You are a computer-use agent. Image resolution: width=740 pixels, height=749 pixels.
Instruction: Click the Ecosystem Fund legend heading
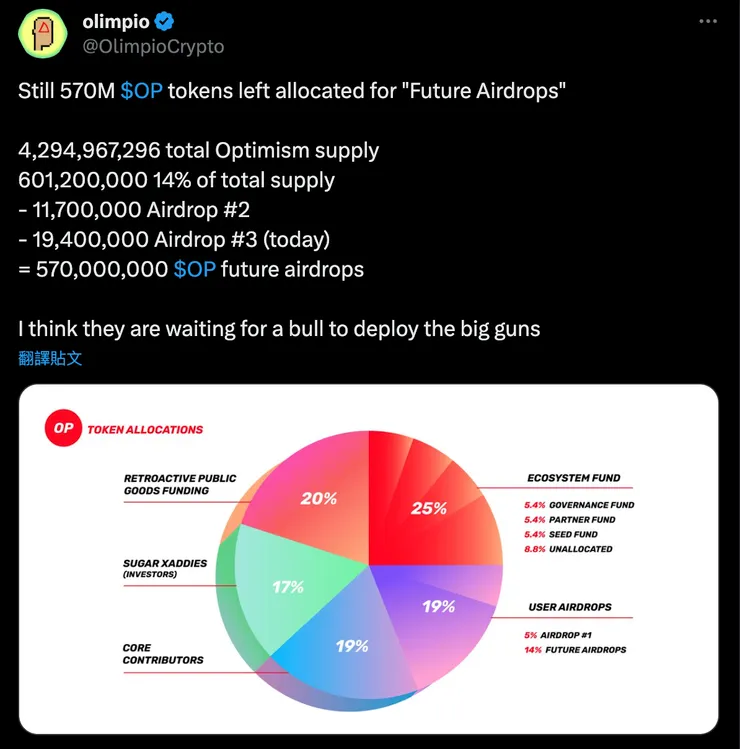574,478
